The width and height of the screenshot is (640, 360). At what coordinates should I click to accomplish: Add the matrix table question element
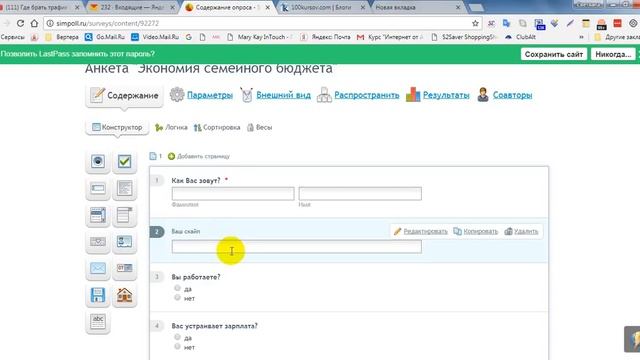point(124,215)
